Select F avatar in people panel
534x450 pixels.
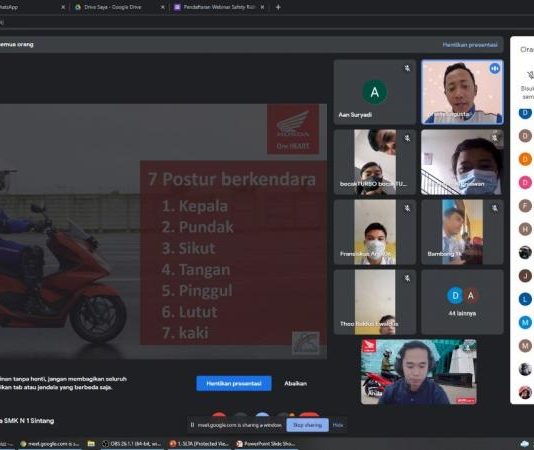coord(525,206)
